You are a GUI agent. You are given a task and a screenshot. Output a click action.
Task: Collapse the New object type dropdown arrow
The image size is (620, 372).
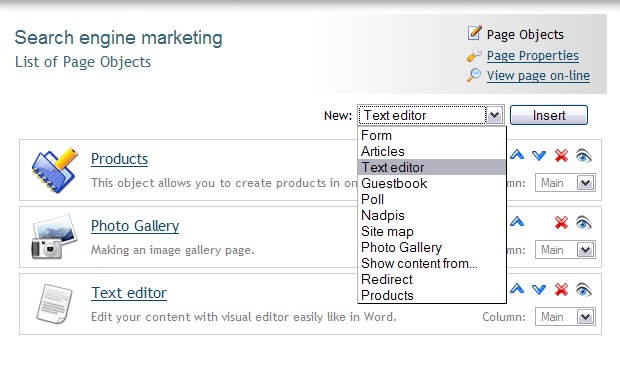point(494,115)
